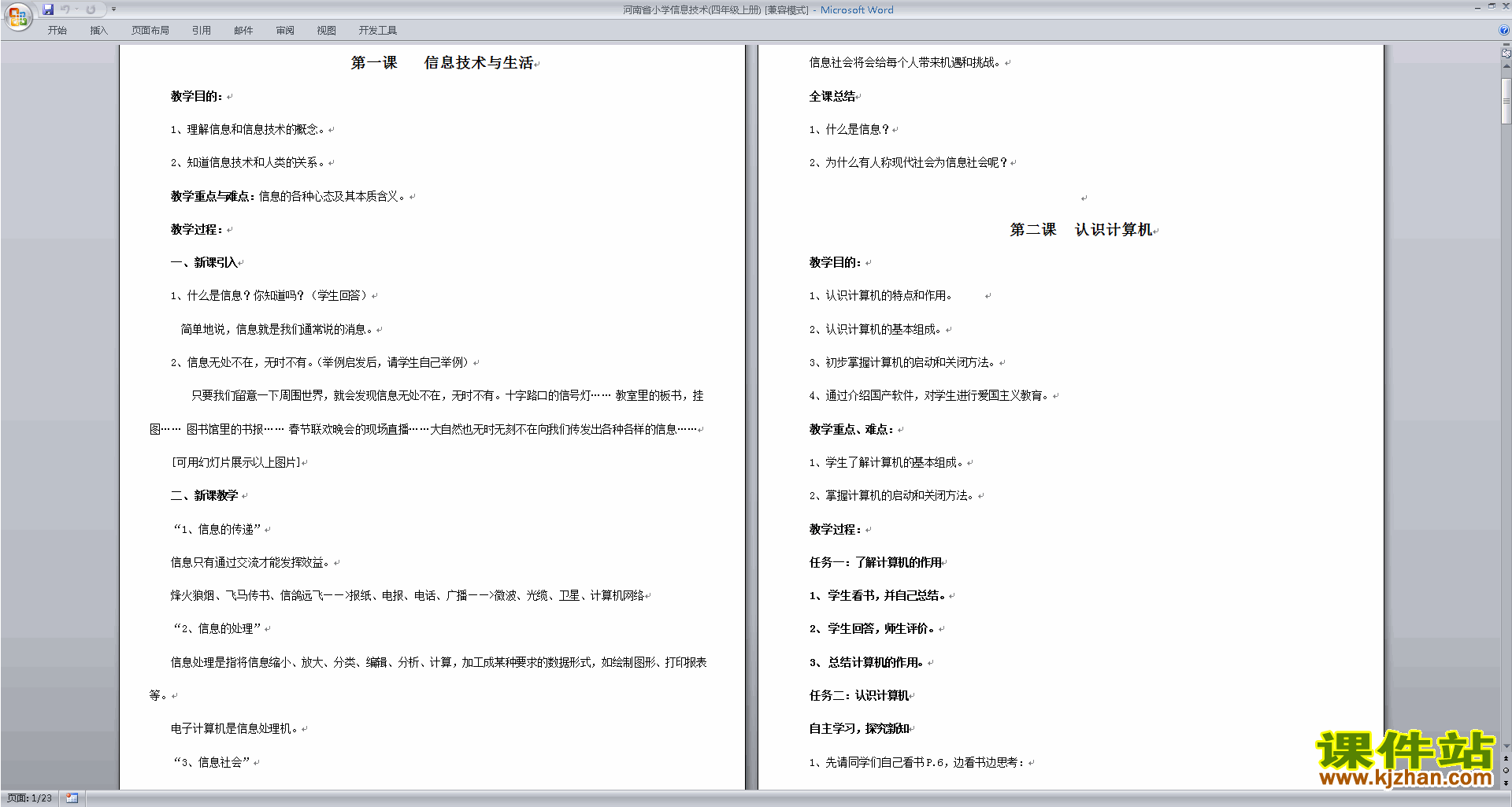Screen dimensions: 1512x807
Task: Open the 开发工具 ribbon tab
Action: pyautogui.click(x=378, y=31)
